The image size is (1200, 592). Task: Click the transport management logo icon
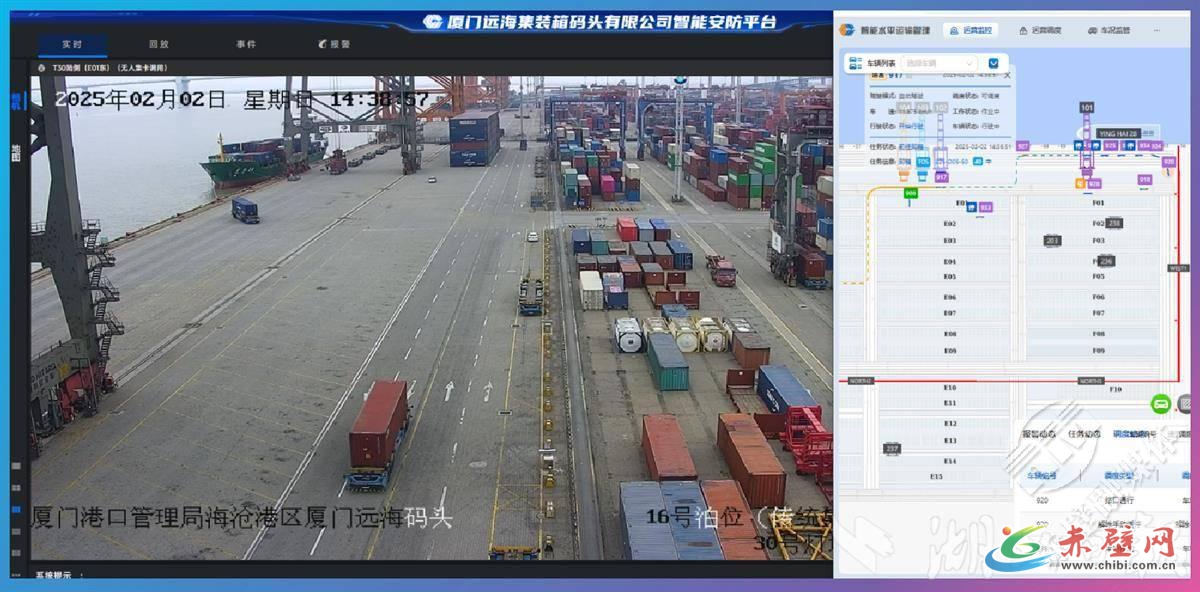tap(849, 30)
